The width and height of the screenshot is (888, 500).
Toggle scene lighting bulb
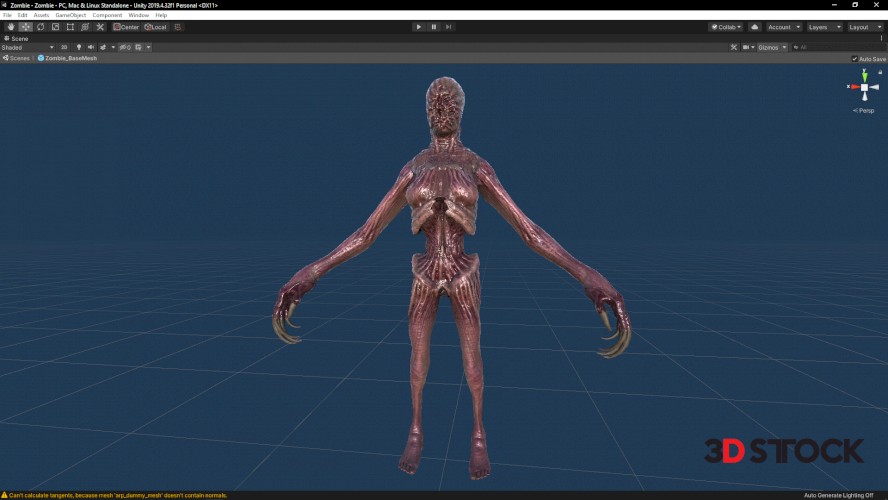[79, 48]
